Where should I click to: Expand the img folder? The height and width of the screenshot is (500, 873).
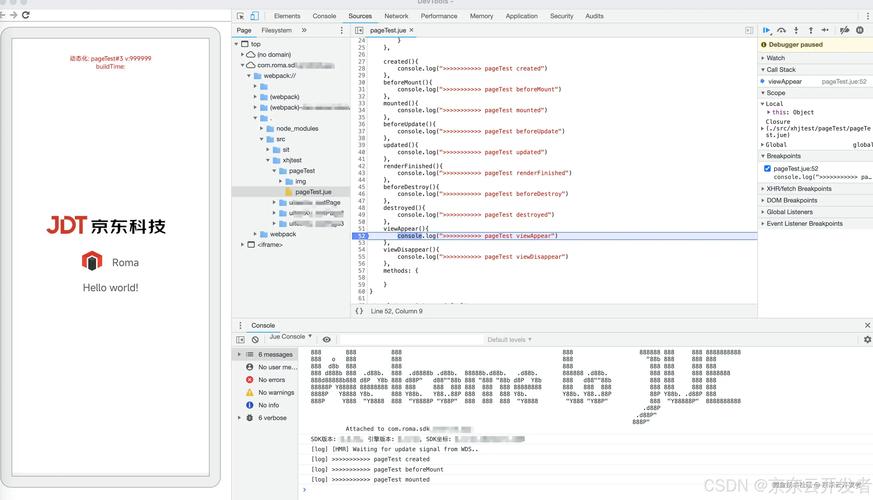[x=281, y=182]
